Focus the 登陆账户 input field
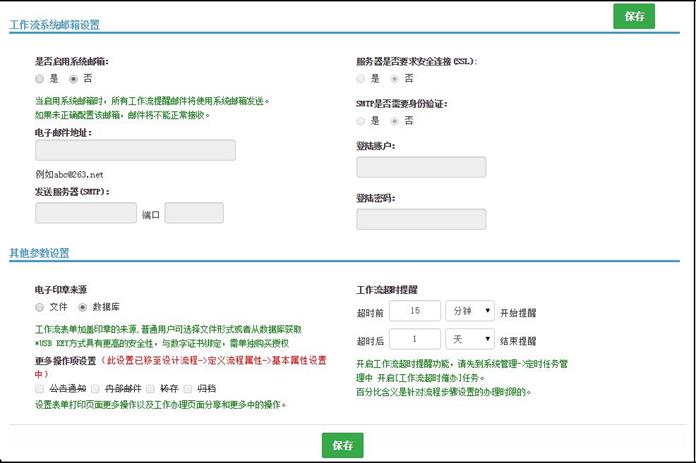 tap(421, 167)
